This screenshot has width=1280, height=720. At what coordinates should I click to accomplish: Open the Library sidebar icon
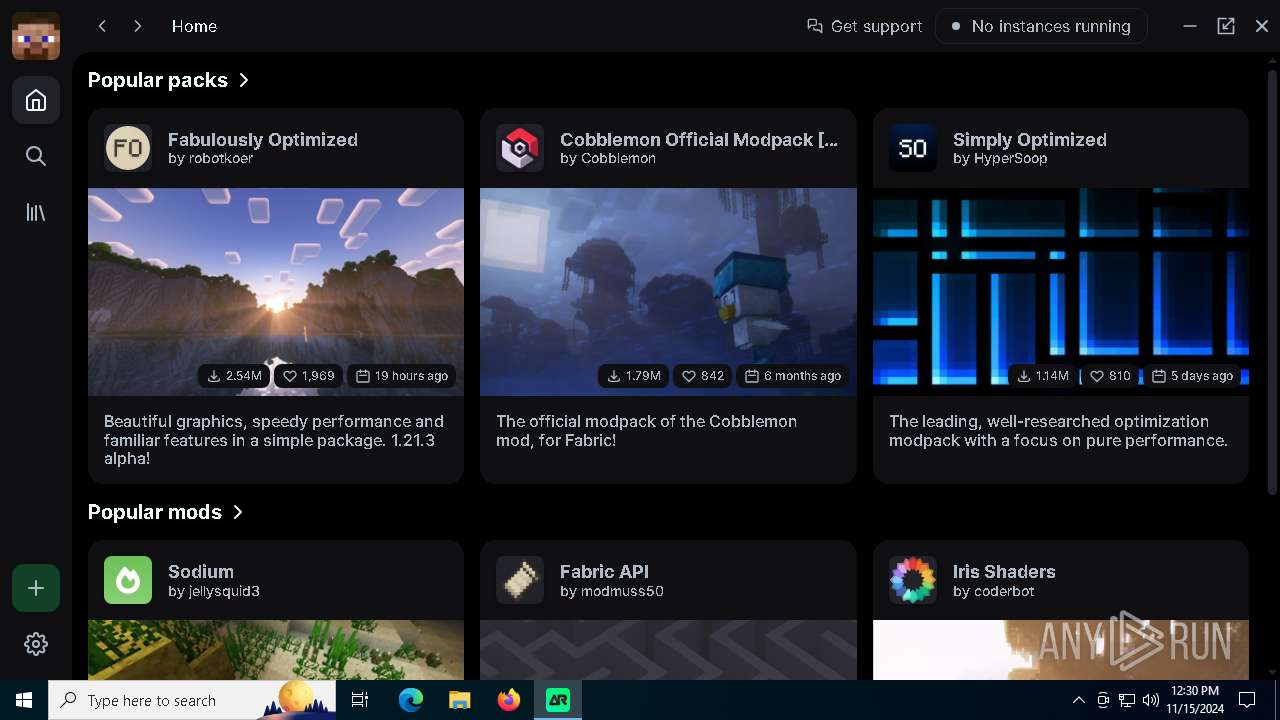point(36,212)
